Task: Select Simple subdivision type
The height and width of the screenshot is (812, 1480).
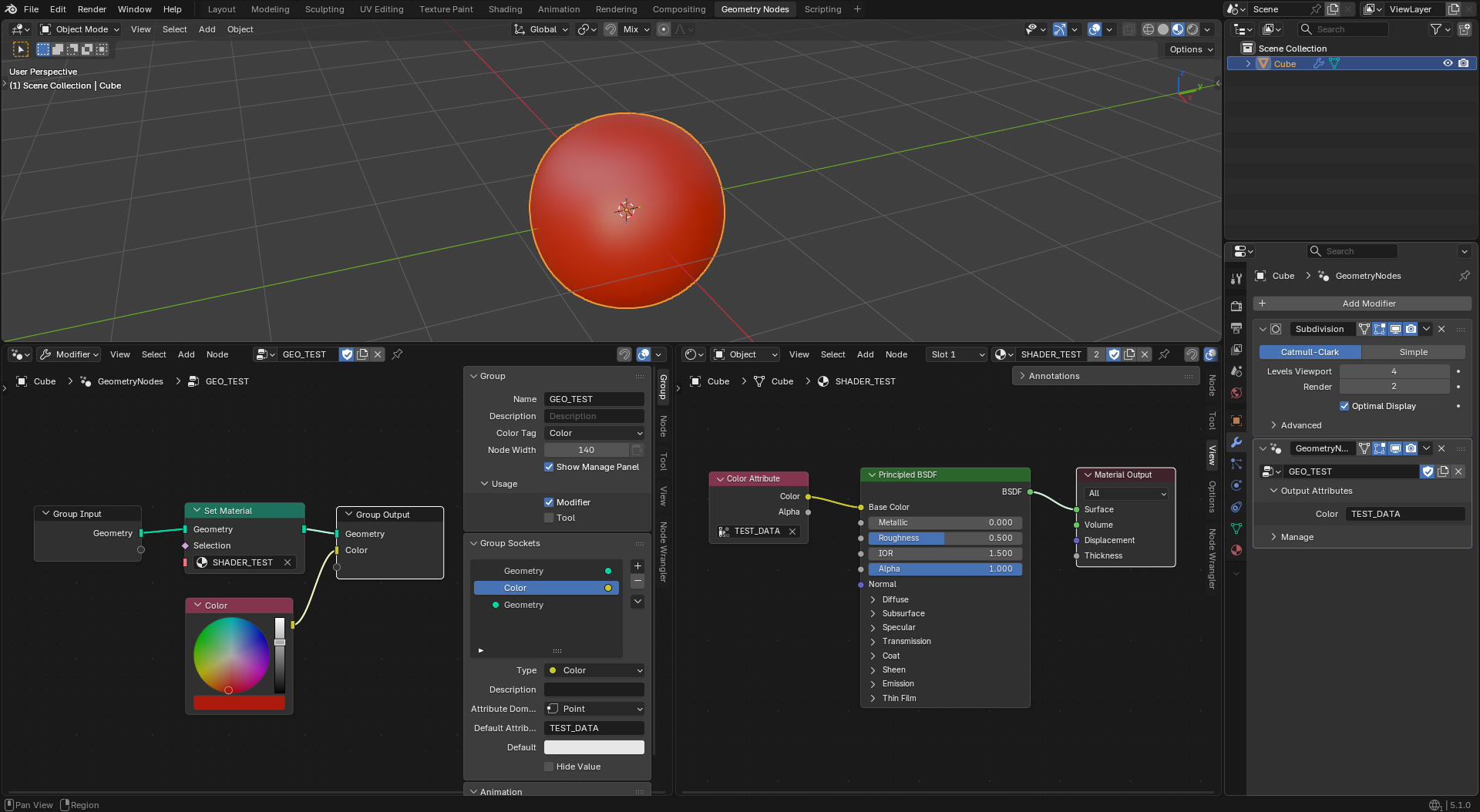Action: [1413, 352]
